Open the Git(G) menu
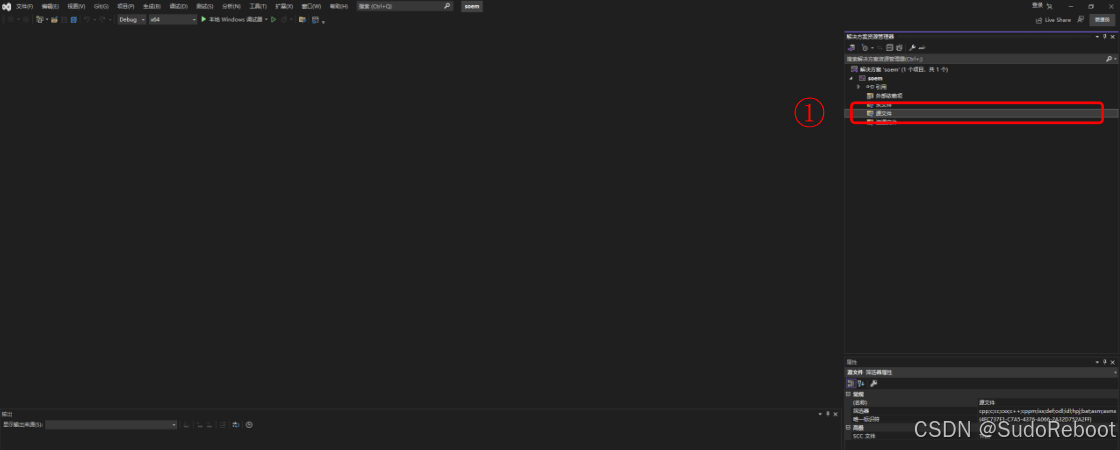Screen dimensions: 1120x450 pyautogui.click(x=101, y=6)
